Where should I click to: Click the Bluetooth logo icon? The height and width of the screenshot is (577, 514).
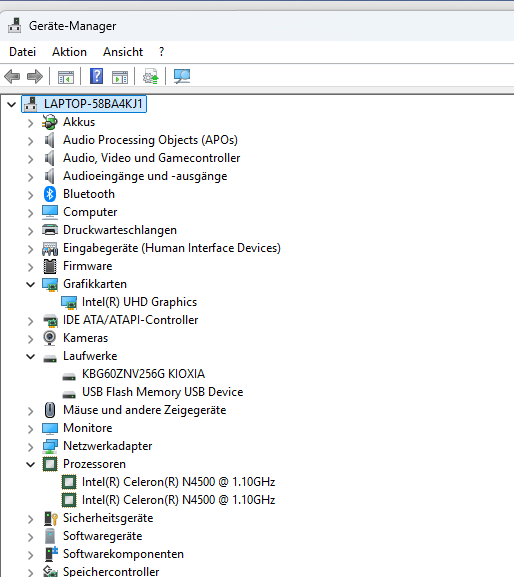[x=50, y=194]
